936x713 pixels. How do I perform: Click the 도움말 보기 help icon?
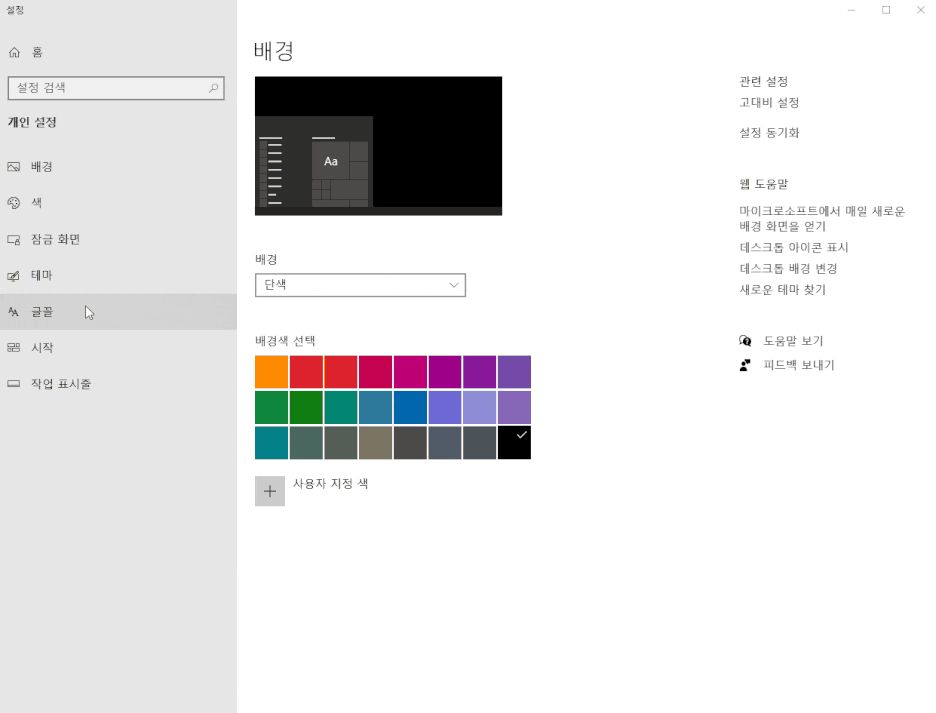745,341
